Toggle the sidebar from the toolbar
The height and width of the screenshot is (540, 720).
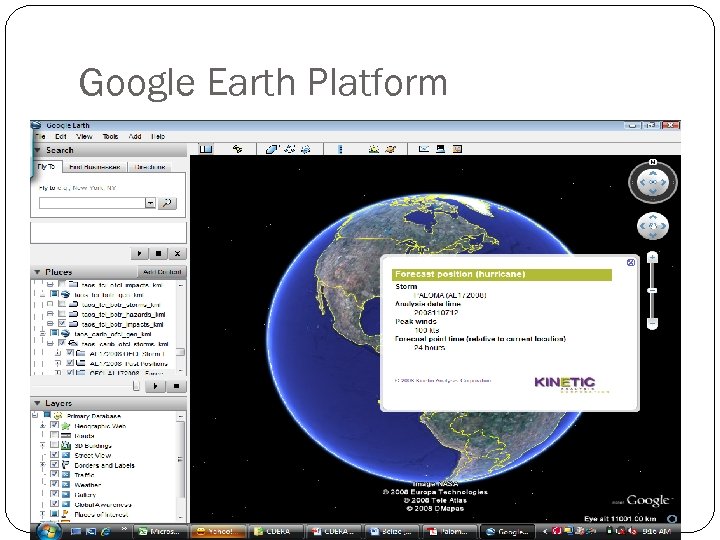(x=206, y=149)
